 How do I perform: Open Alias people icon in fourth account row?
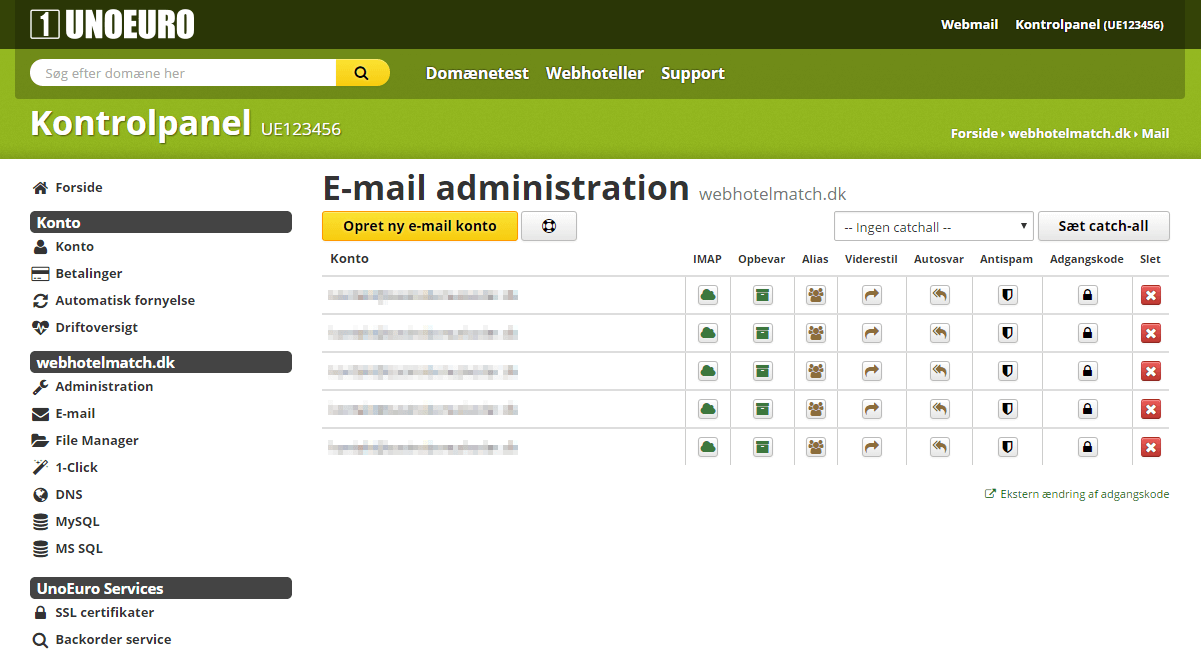pyautogui.click(x=817, y=409)
